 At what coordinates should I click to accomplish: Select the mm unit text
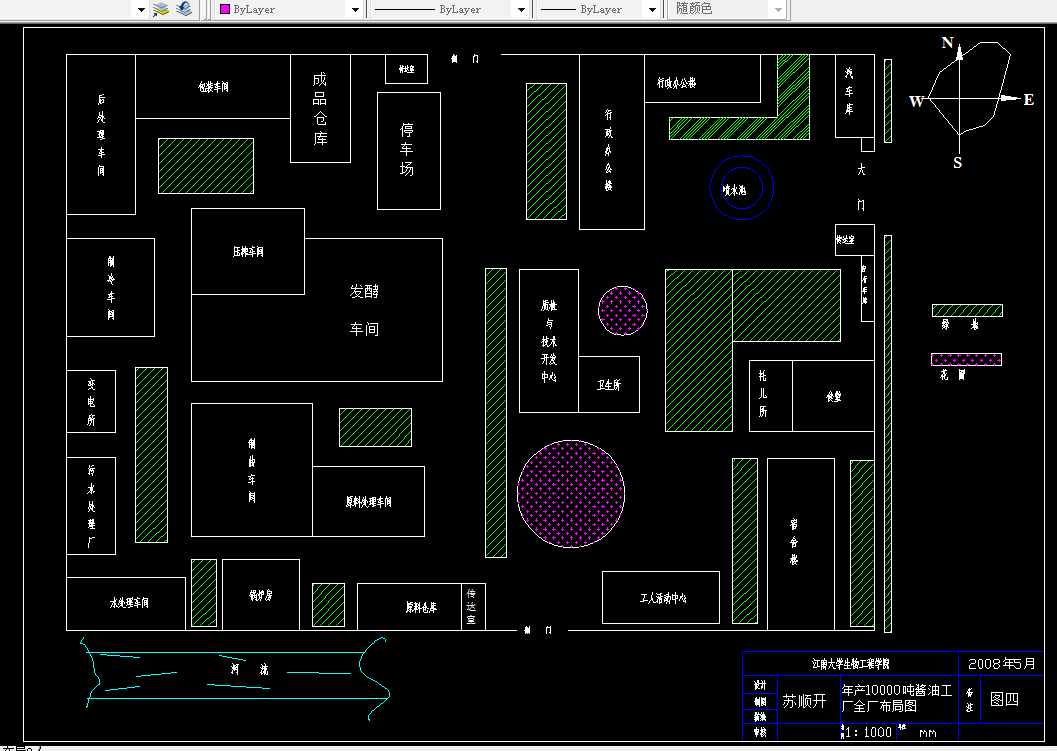coord(928,733)
